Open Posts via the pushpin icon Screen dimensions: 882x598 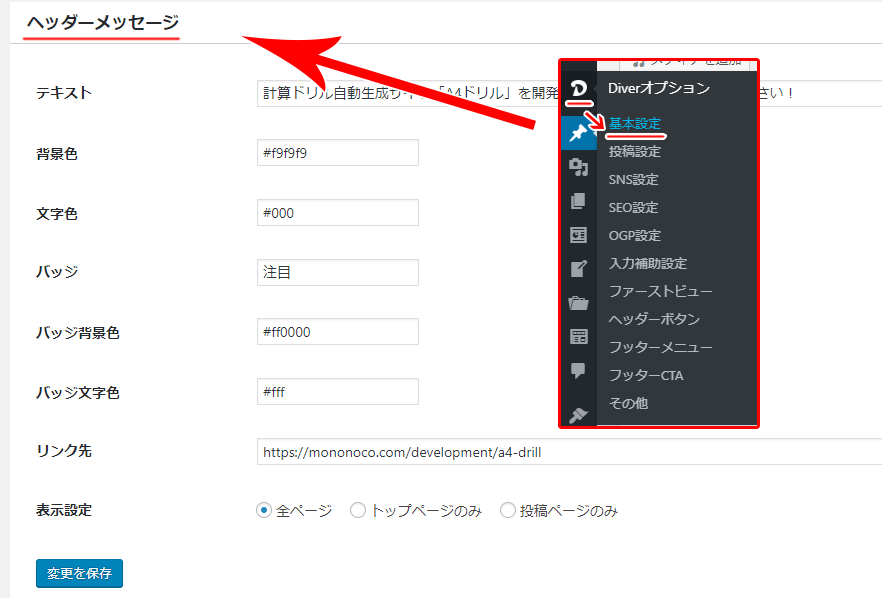coord(578,132)
